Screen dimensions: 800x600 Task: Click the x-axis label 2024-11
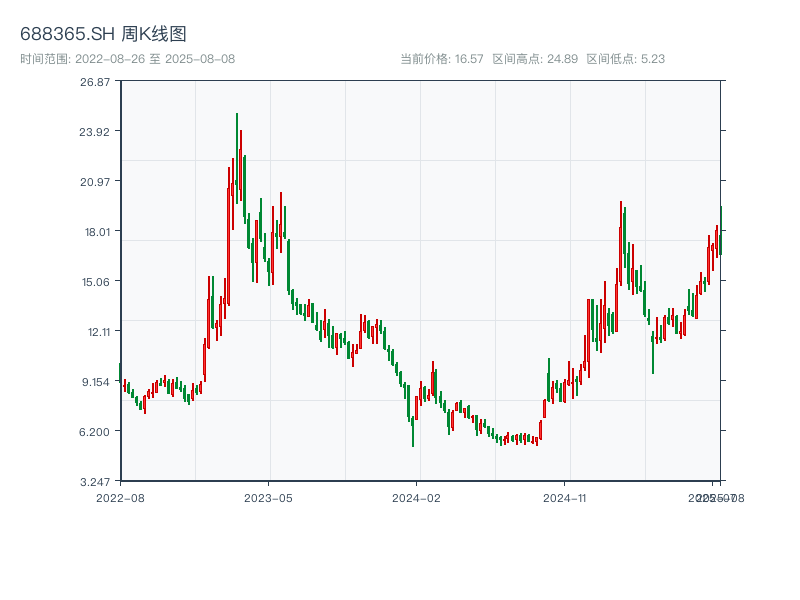(565, 498)
